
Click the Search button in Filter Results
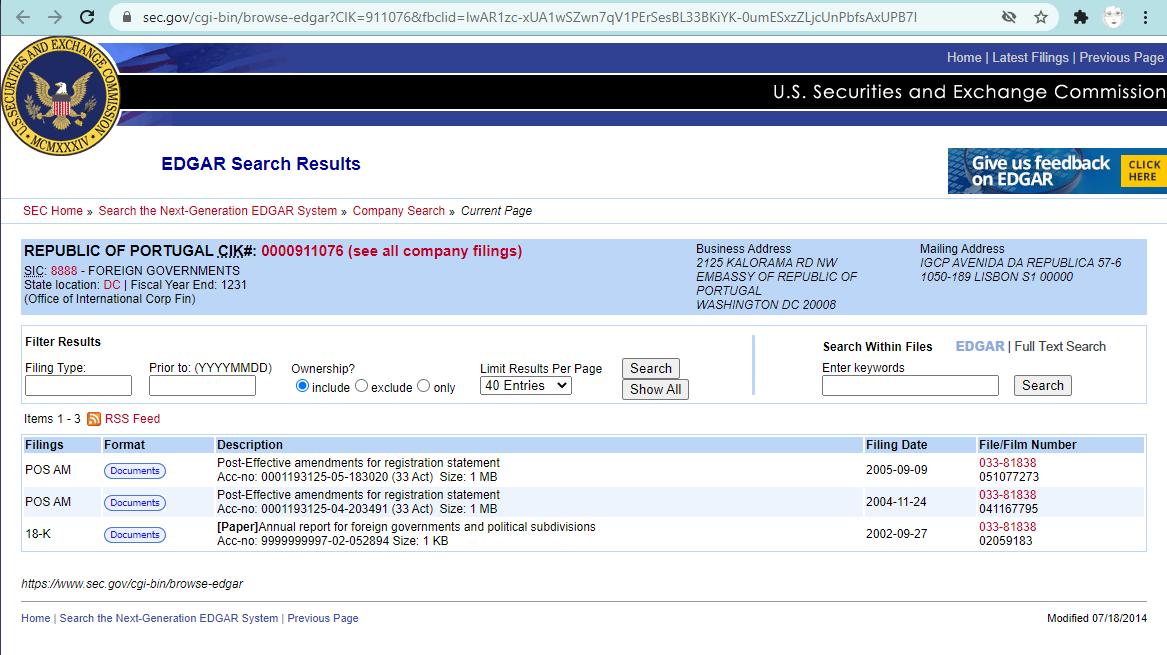(650, 368)
